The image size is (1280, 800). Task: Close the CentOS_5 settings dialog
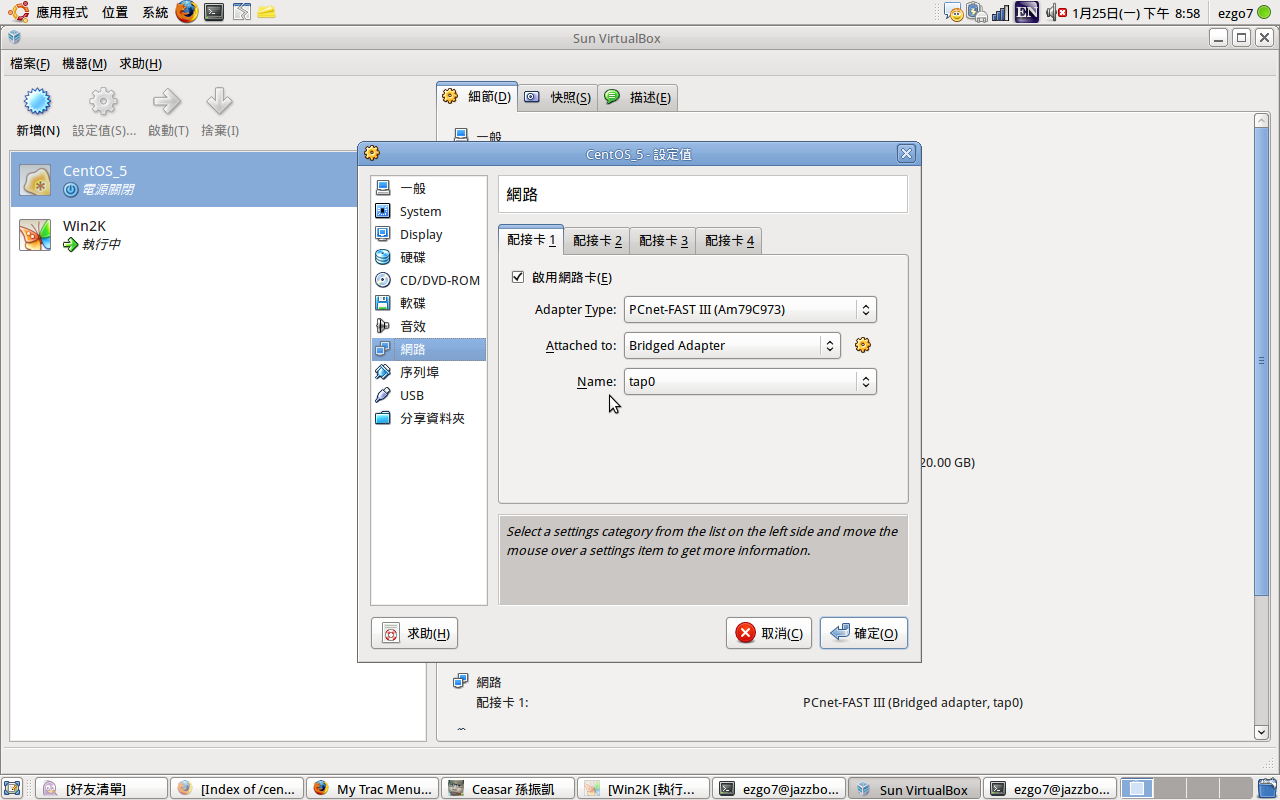[x=906, y=153]
